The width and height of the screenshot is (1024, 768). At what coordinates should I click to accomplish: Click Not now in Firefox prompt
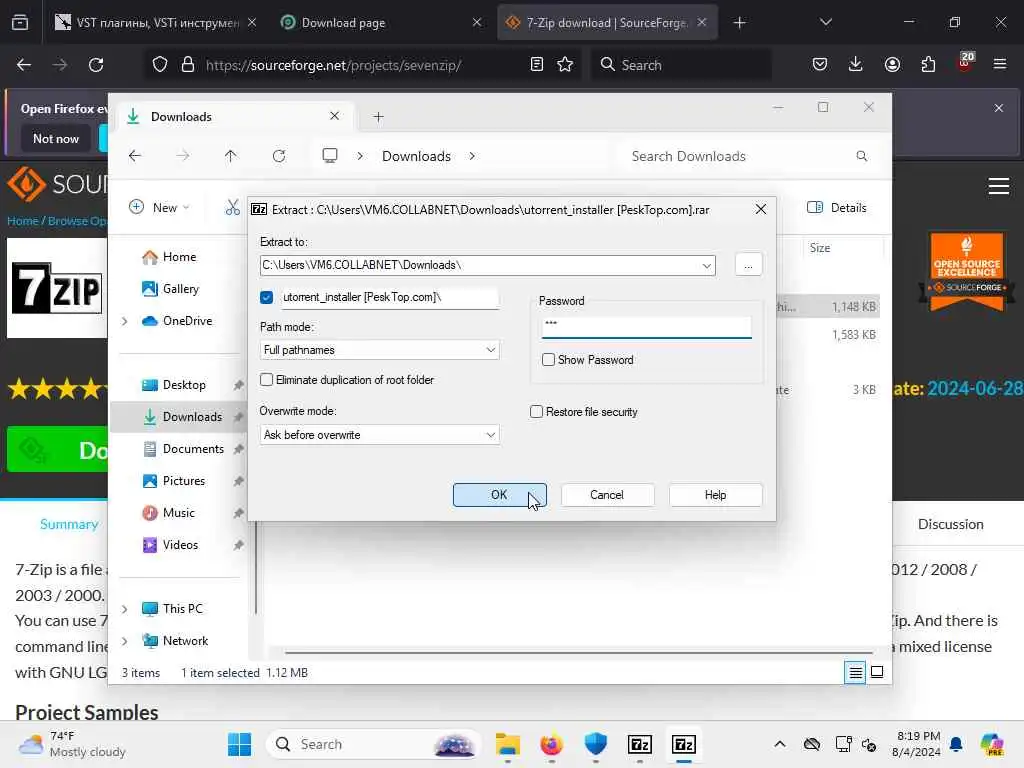click(x=56, y=138)
